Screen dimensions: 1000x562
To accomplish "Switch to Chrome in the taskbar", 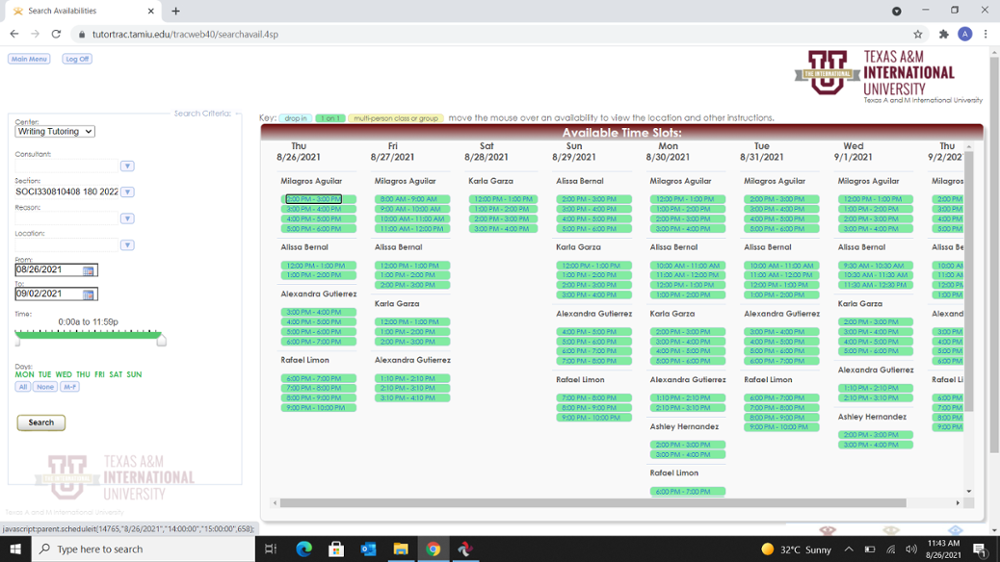I will click(433, 549).
